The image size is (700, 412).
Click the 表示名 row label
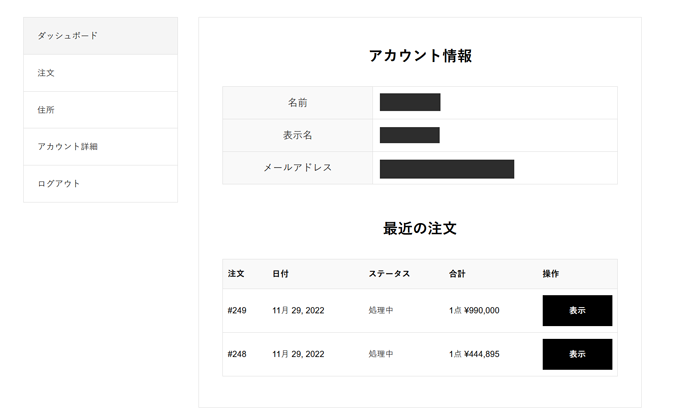pyautogui.click(x=298, y=135)
